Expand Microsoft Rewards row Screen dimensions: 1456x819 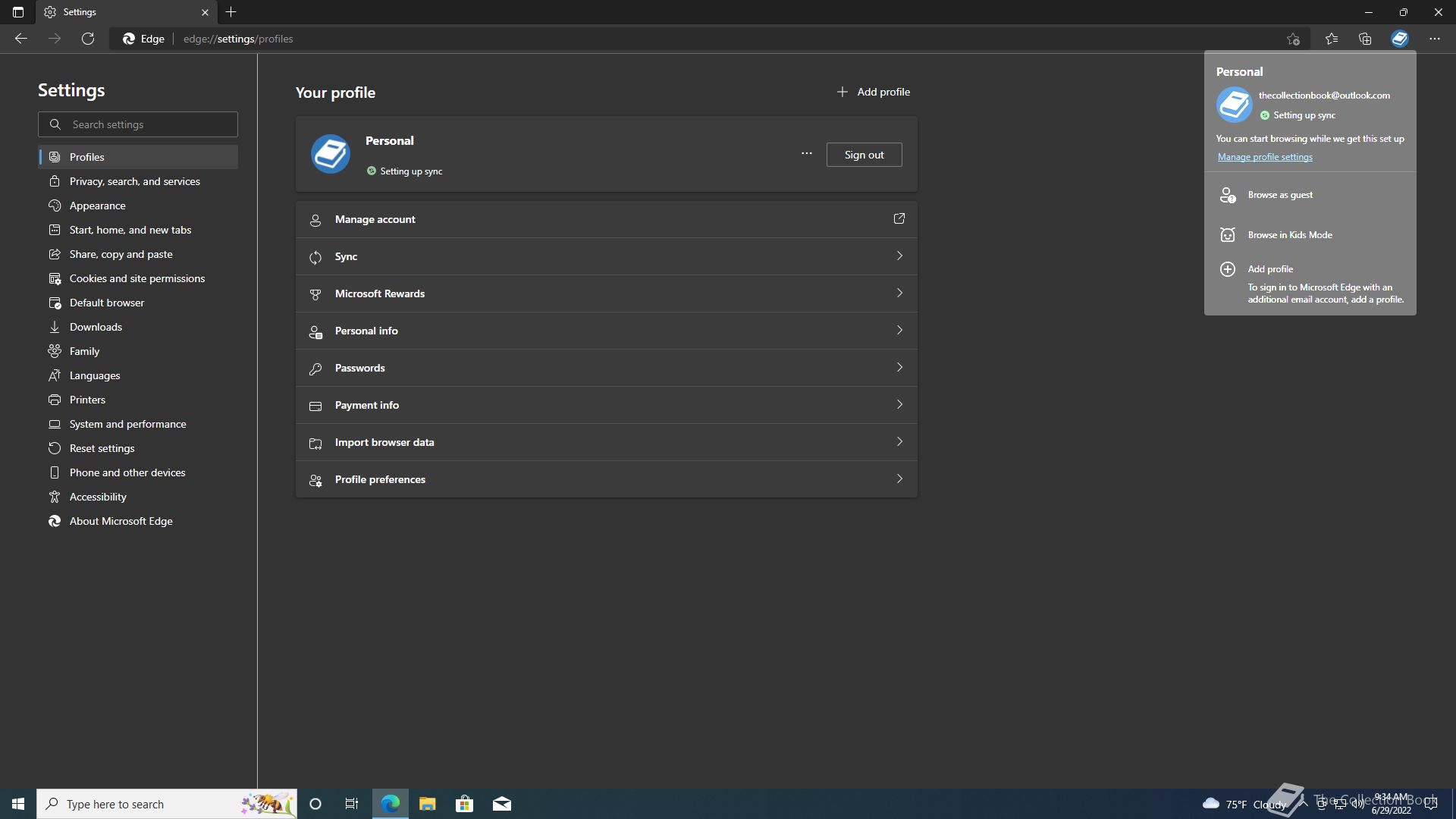coord(607,293)
